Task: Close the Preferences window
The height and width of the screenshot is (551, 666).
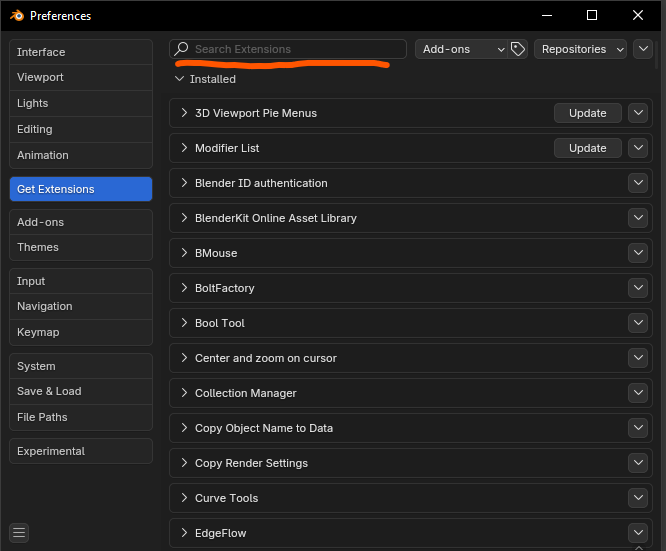Action: tap(638, 16)
